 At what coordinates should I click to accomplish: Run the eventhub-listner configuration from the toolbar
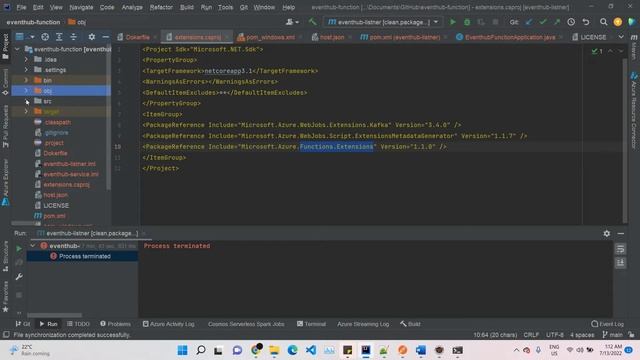[x=452, y=22]
